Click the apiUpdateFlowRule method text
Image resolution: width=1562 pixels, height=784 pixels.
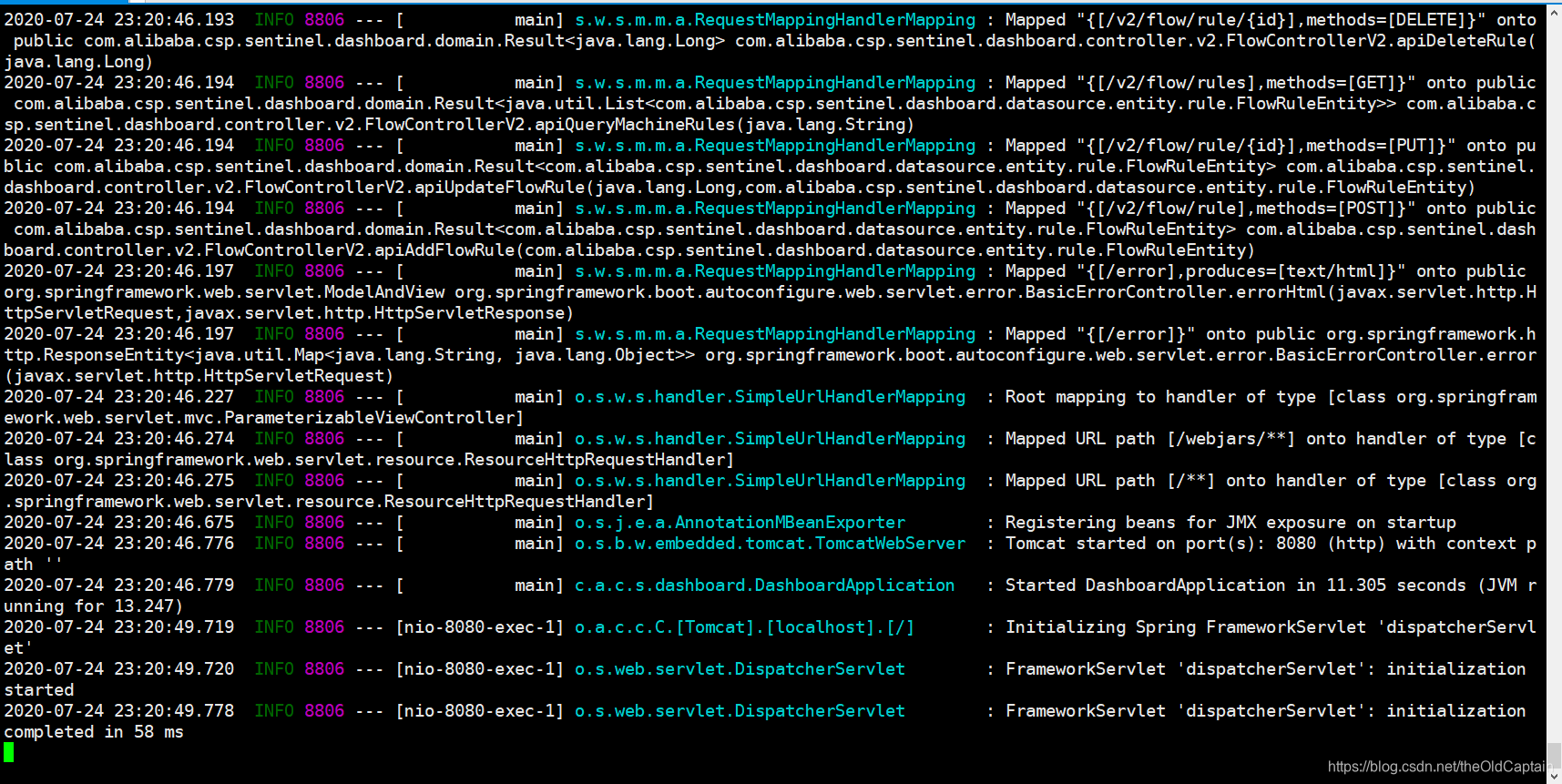tap(500, 188)
